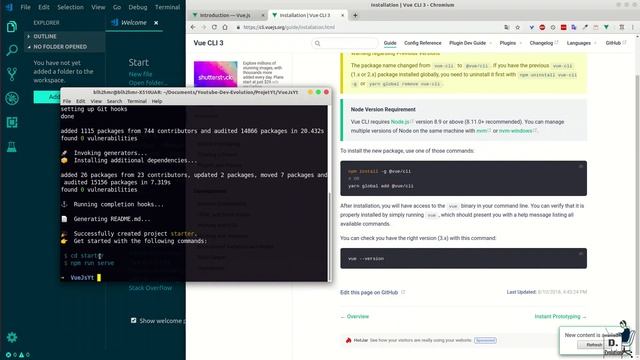The width and height of the screenshot is (640, 360).
Task: Expand the Plugins dropdown
Action: [x=511, y=43]
